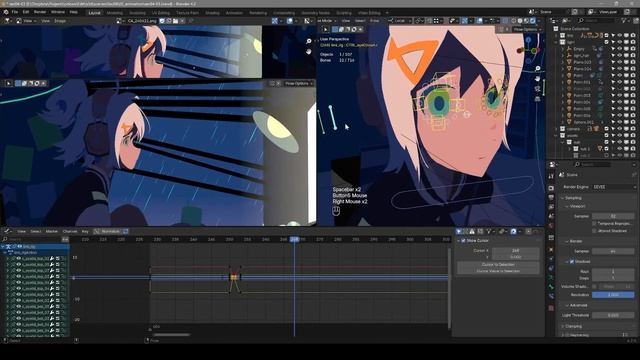Toggle the show overlays icon in 3D viewport
The width and height of the screenshot is (640, 360).
pyautogui.click(x=480, y=20)
